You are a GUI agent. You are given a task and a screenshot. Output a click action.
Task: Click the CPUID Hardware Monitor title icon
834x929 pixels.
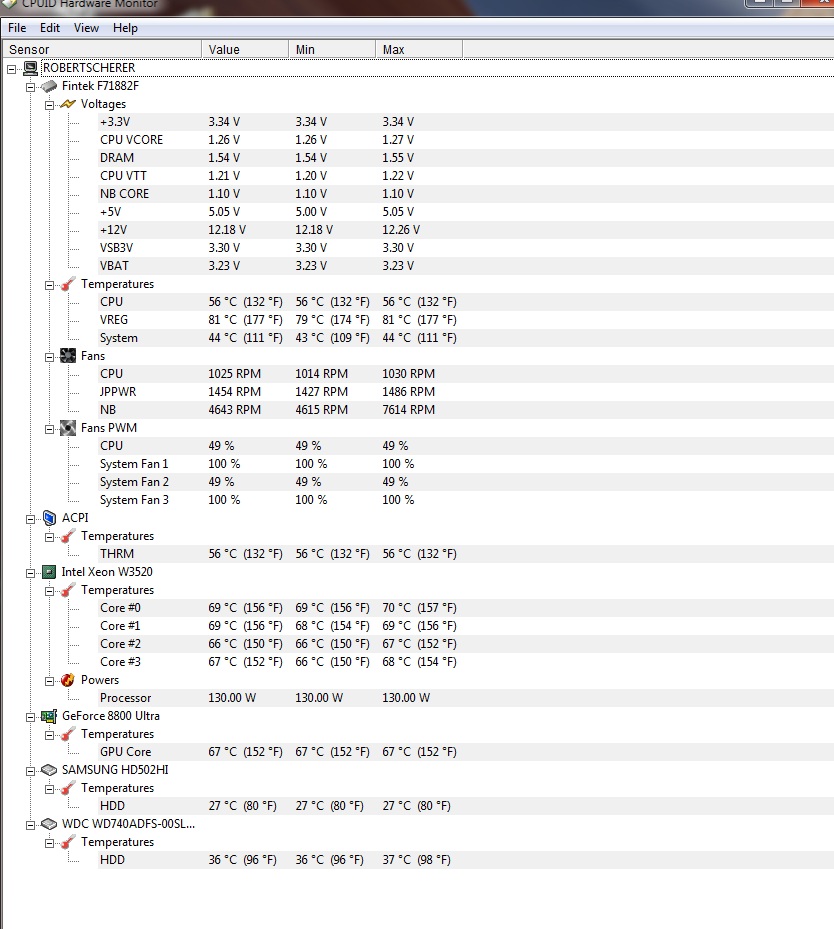coord(9,3)
